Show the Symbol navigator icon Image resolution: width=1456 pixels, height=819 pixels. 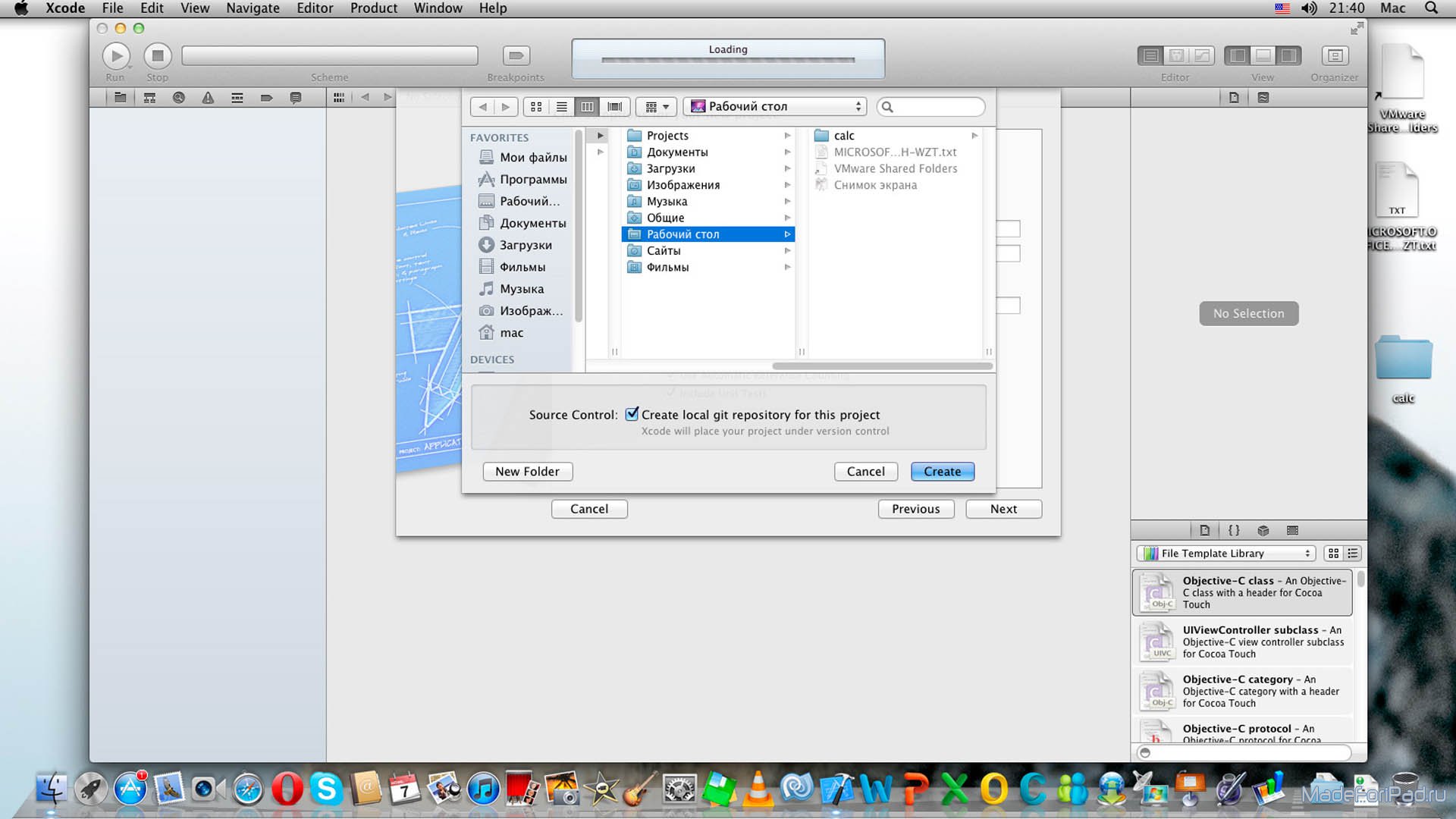(149, 98)
